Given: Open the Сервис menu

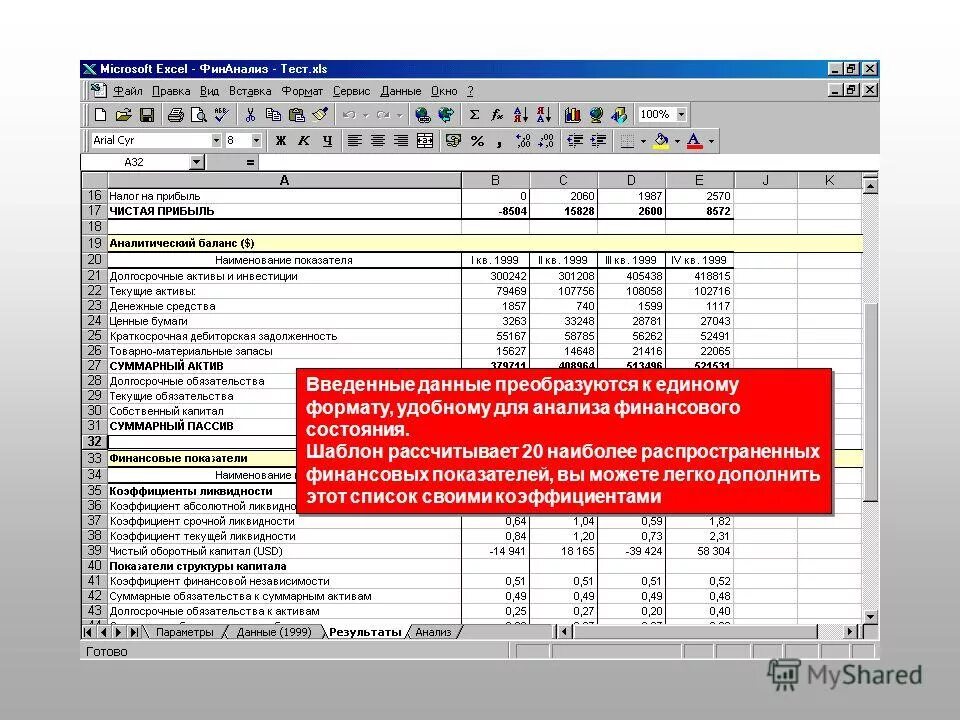Looking at the screenshot, I should (x=351, y=91).
